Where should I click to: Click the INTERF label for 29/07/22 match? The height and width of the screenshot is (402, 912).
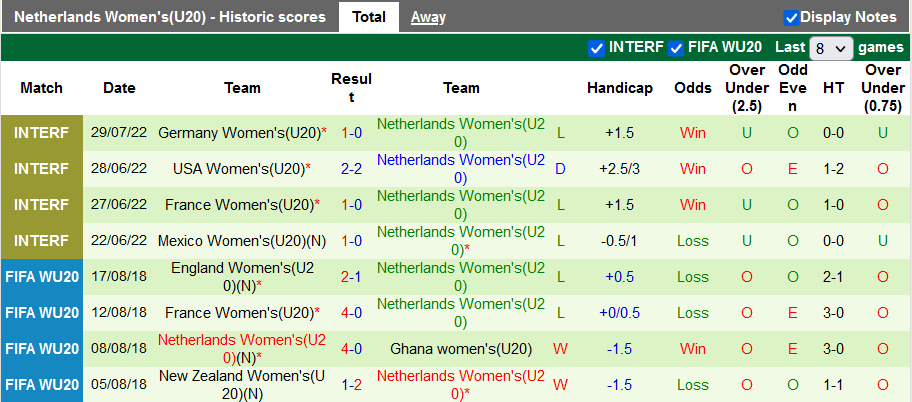[x=42, y=133]
